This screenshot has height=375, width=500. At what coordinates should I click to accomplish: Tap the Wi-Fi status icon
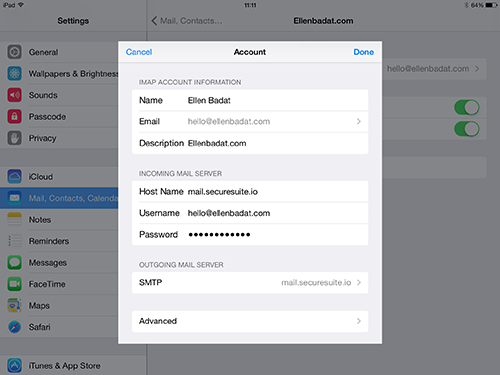tap(21, 5)
